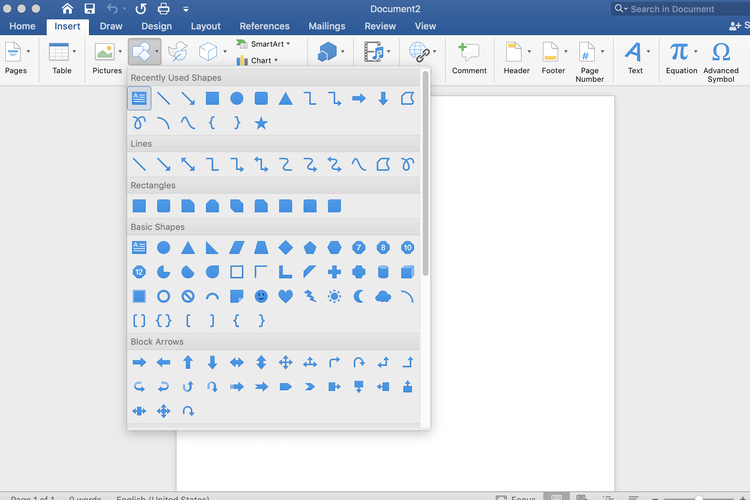Image resolution: width=750 pixels, height=500 pixels.
Task: Click the Text button in ribbon
Action: point(636,57)
